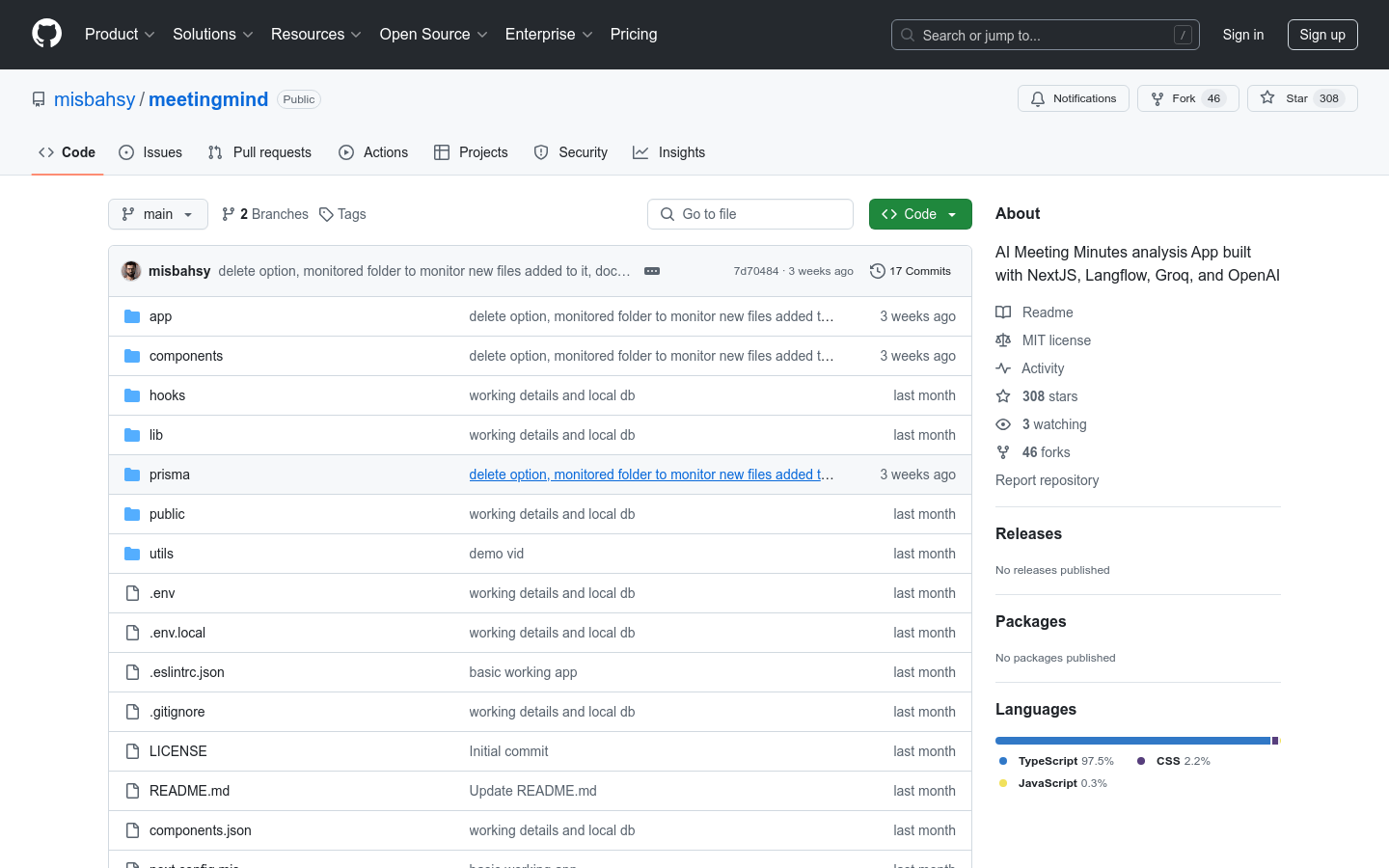Click the forks icon in About
Screen dimensions: 1389x868
[x=1003, y=452]
